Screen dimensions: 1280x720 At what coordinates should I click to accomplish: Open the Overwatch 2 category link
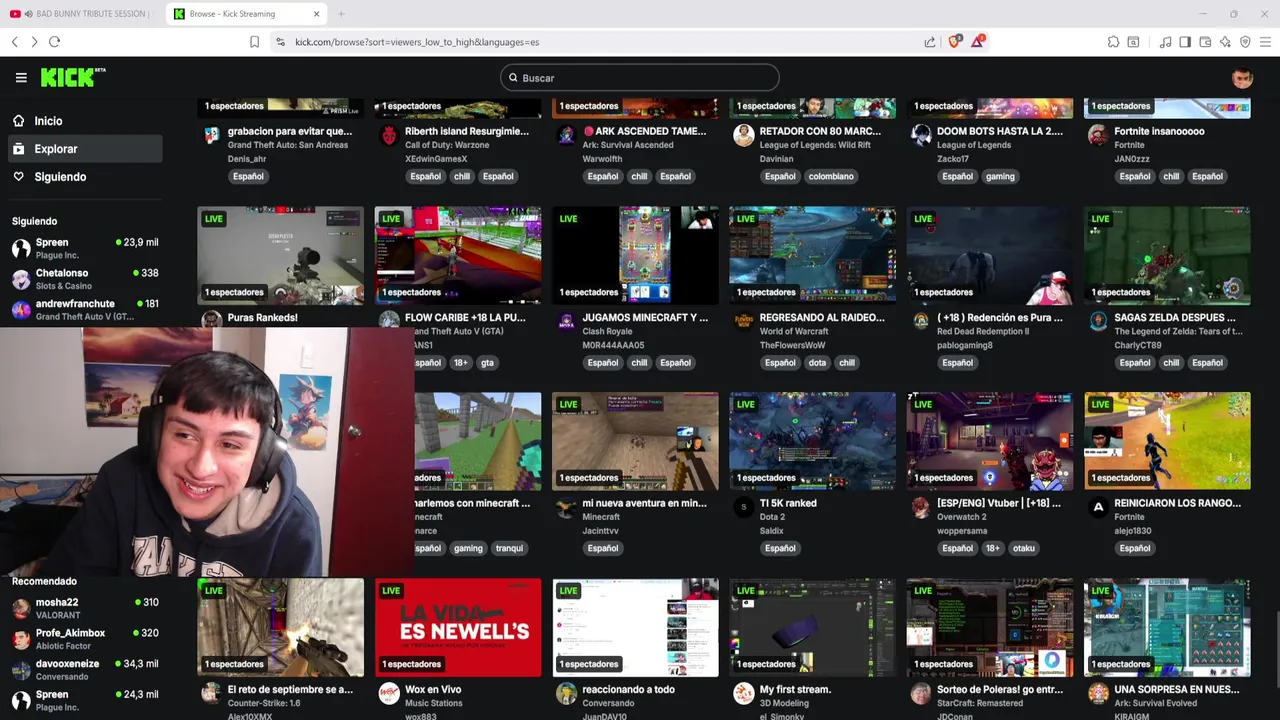point(961,517)
